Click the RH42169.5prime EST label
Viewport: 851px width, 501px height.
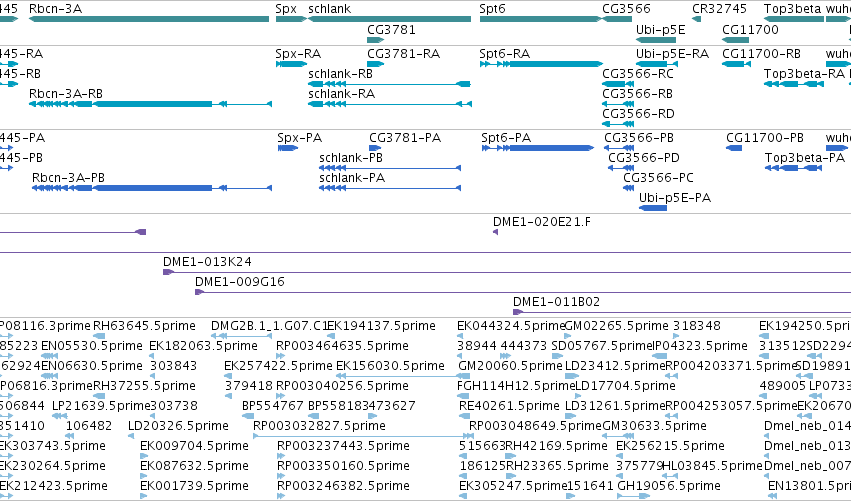point(556,447)
